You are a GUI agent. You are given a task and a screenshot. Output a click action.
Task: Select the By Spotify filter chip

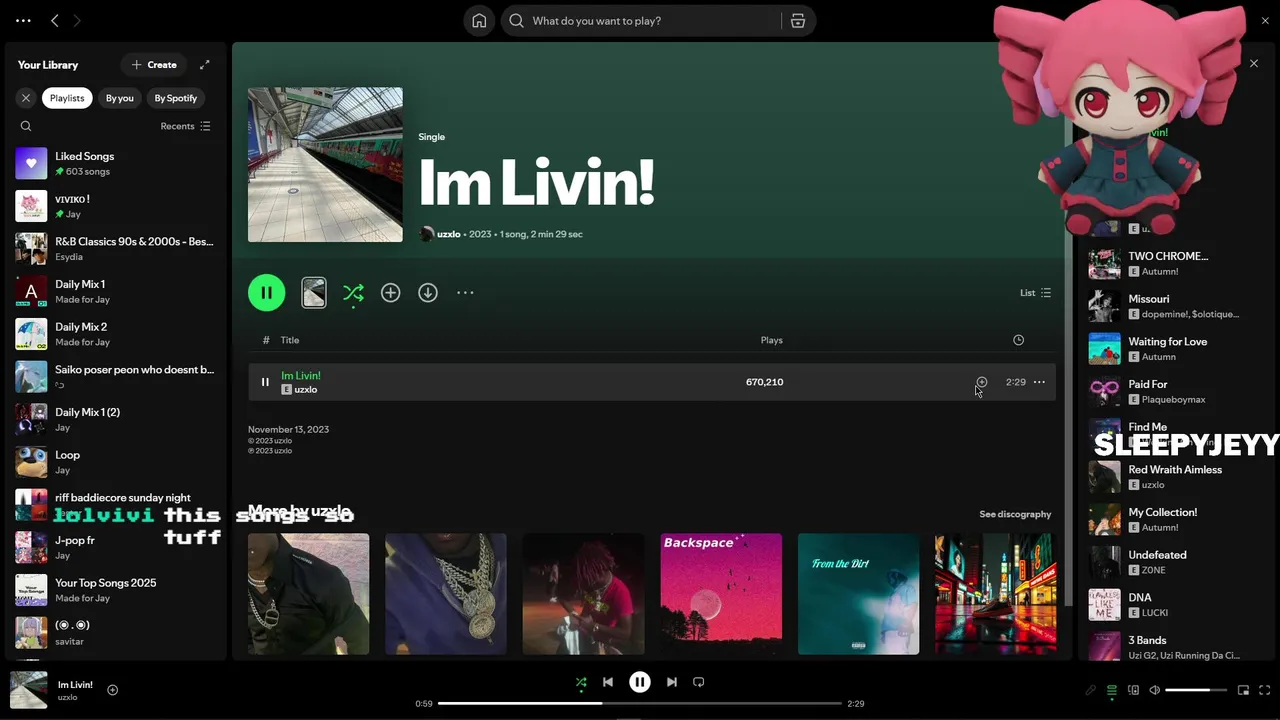point(176,98)
